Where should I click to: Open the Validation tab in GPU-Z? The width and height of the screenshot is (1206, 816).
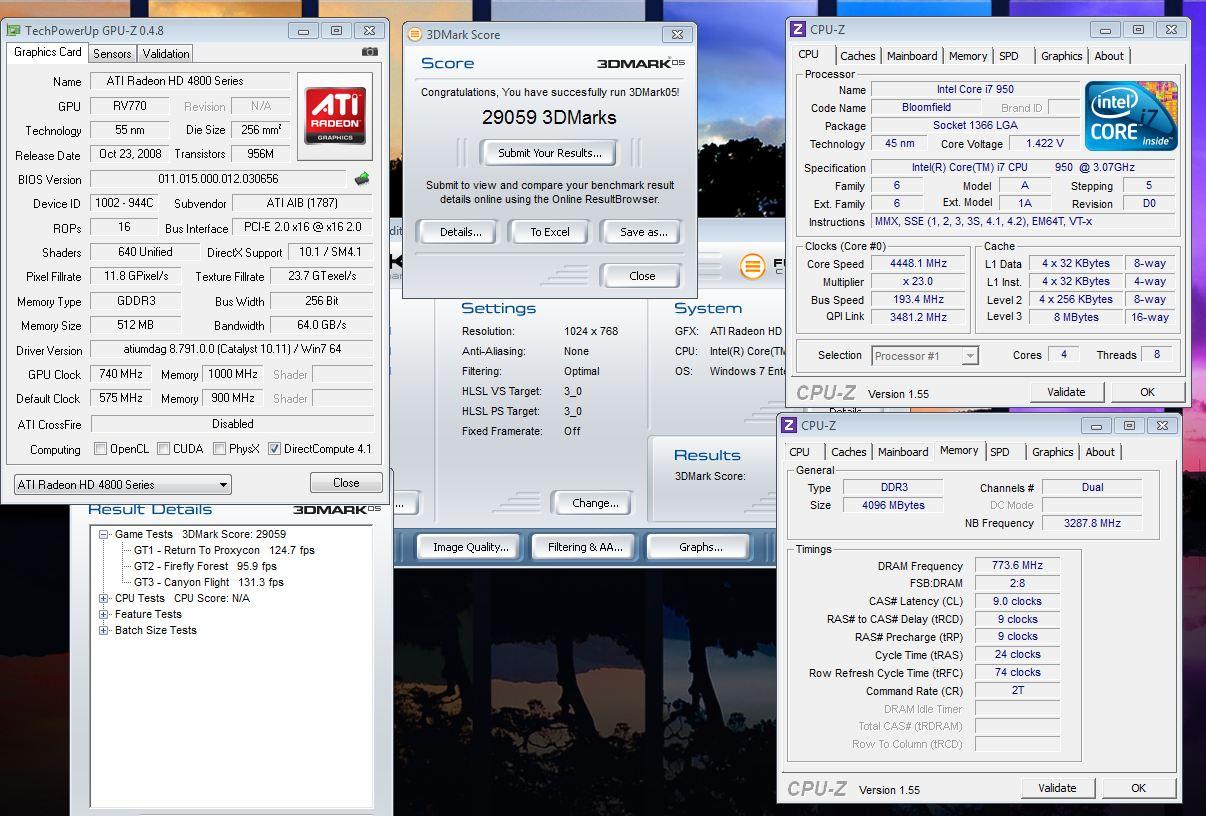coord(166,54)
